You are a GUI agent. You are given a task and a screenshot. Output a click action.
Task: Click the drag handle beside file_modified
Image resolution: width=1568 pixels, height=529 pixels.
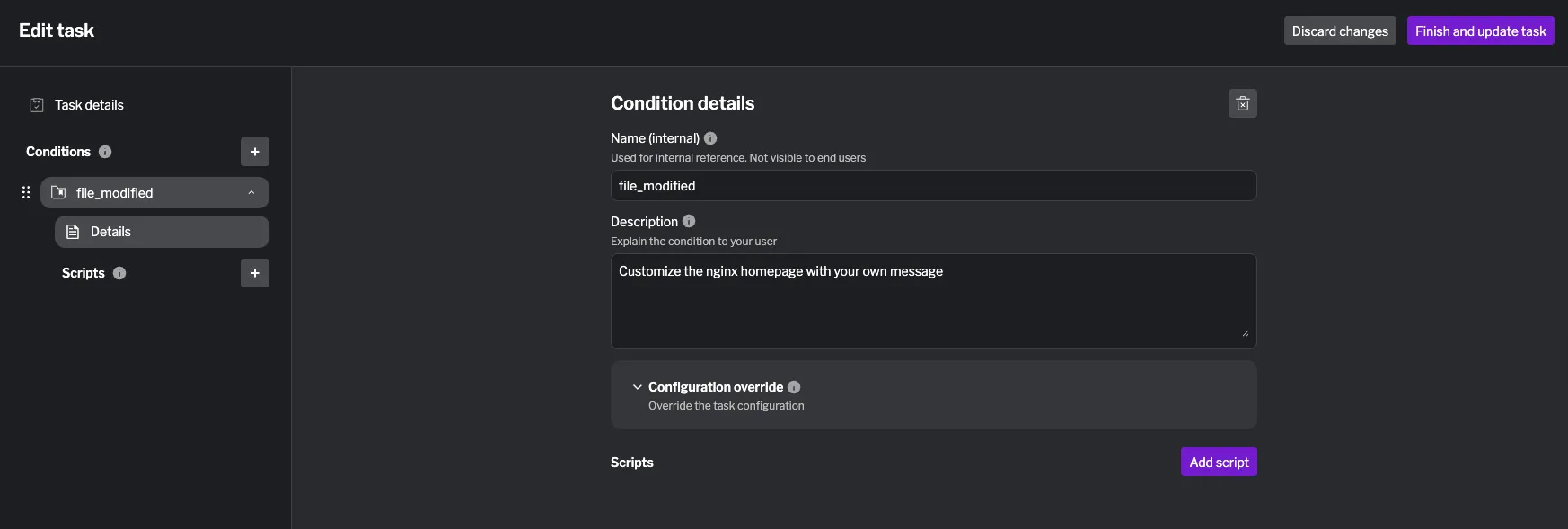(x=25, y=191)
